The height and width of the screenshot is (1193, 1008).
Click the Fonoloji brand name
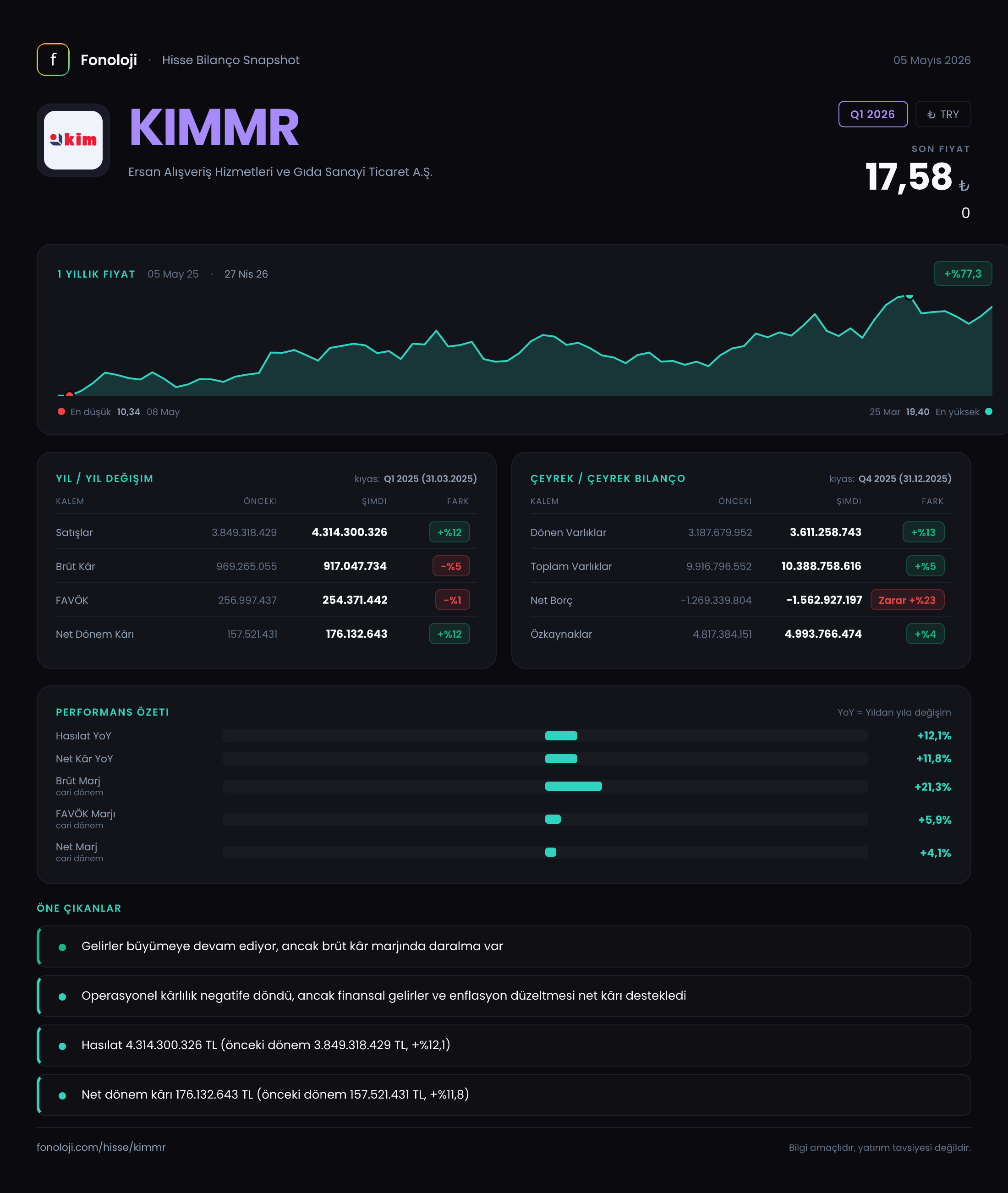(x=109, y=60)
